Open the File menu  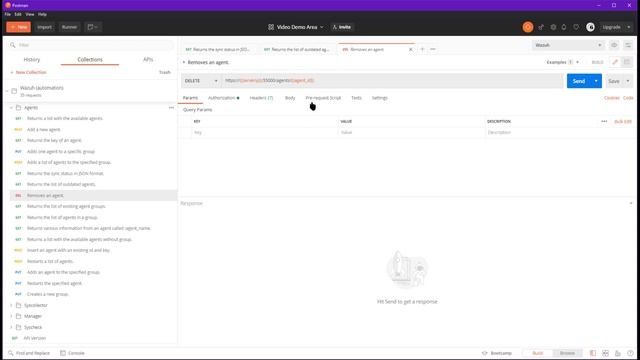tap(8, 14)
